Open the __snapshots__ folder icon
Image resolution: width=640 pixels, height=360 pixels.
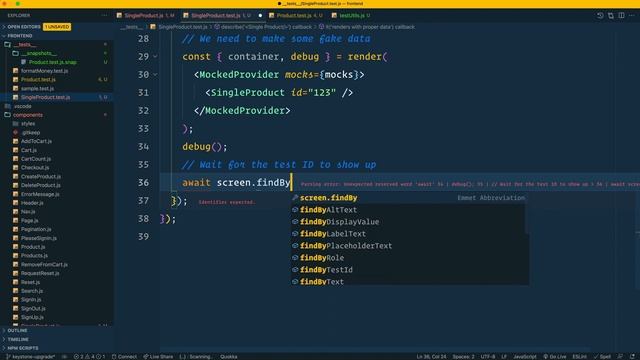pos(16,53)
